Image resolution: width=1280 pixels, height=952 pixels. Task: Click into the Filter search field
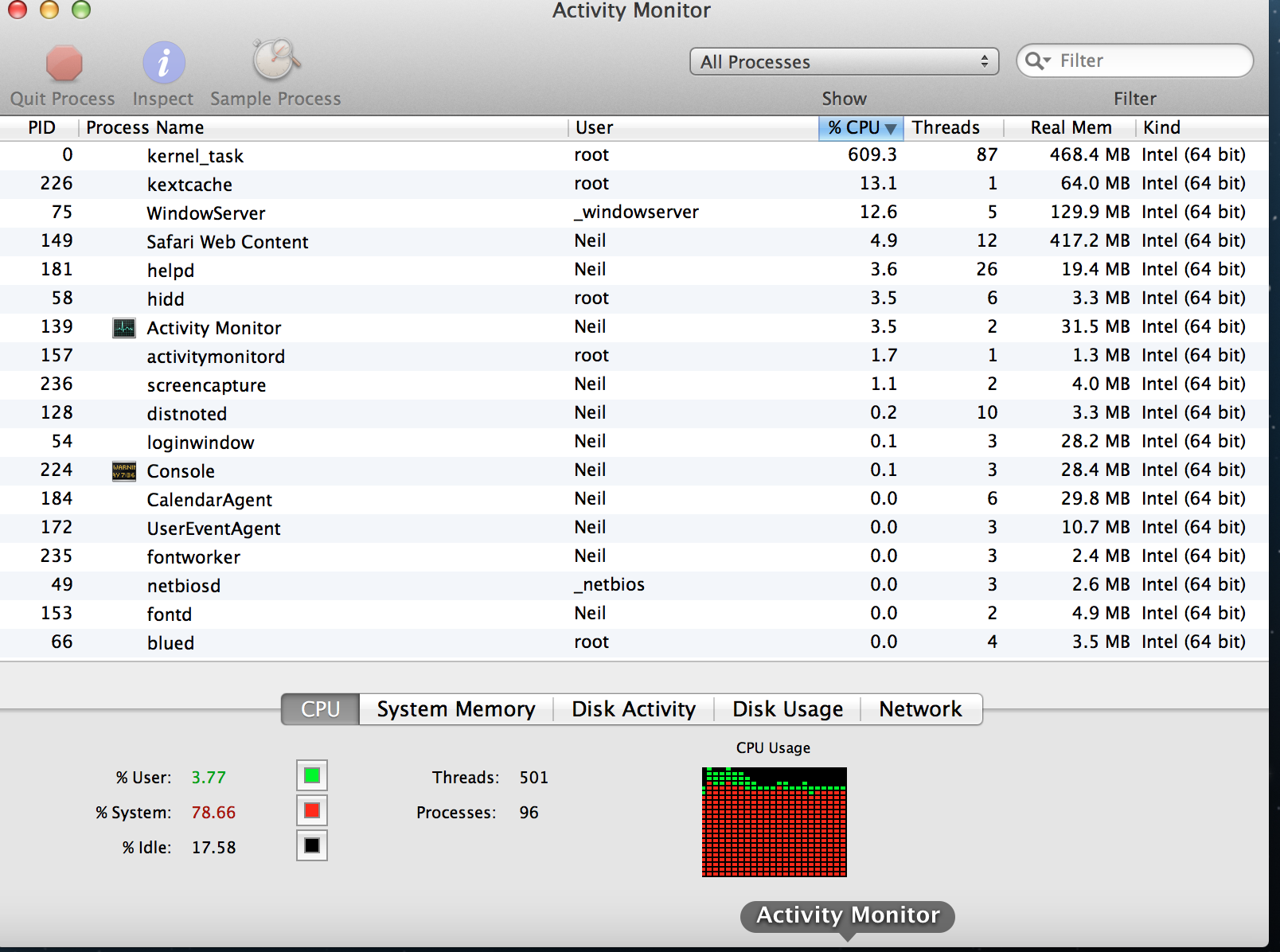tap(1134, 60)
